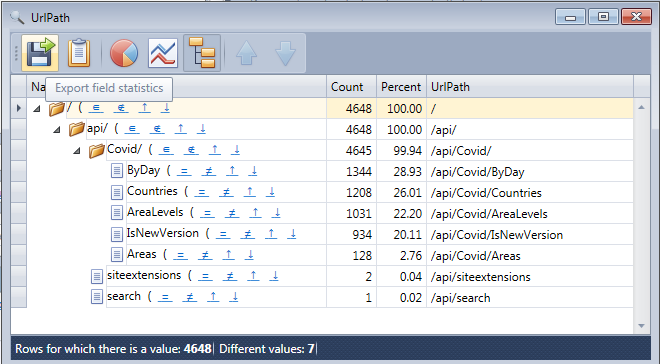Viewport: 660px width, 364px height.
Task: Click the 'Rows for which there is a value: 4648' status
Action: 113,349
